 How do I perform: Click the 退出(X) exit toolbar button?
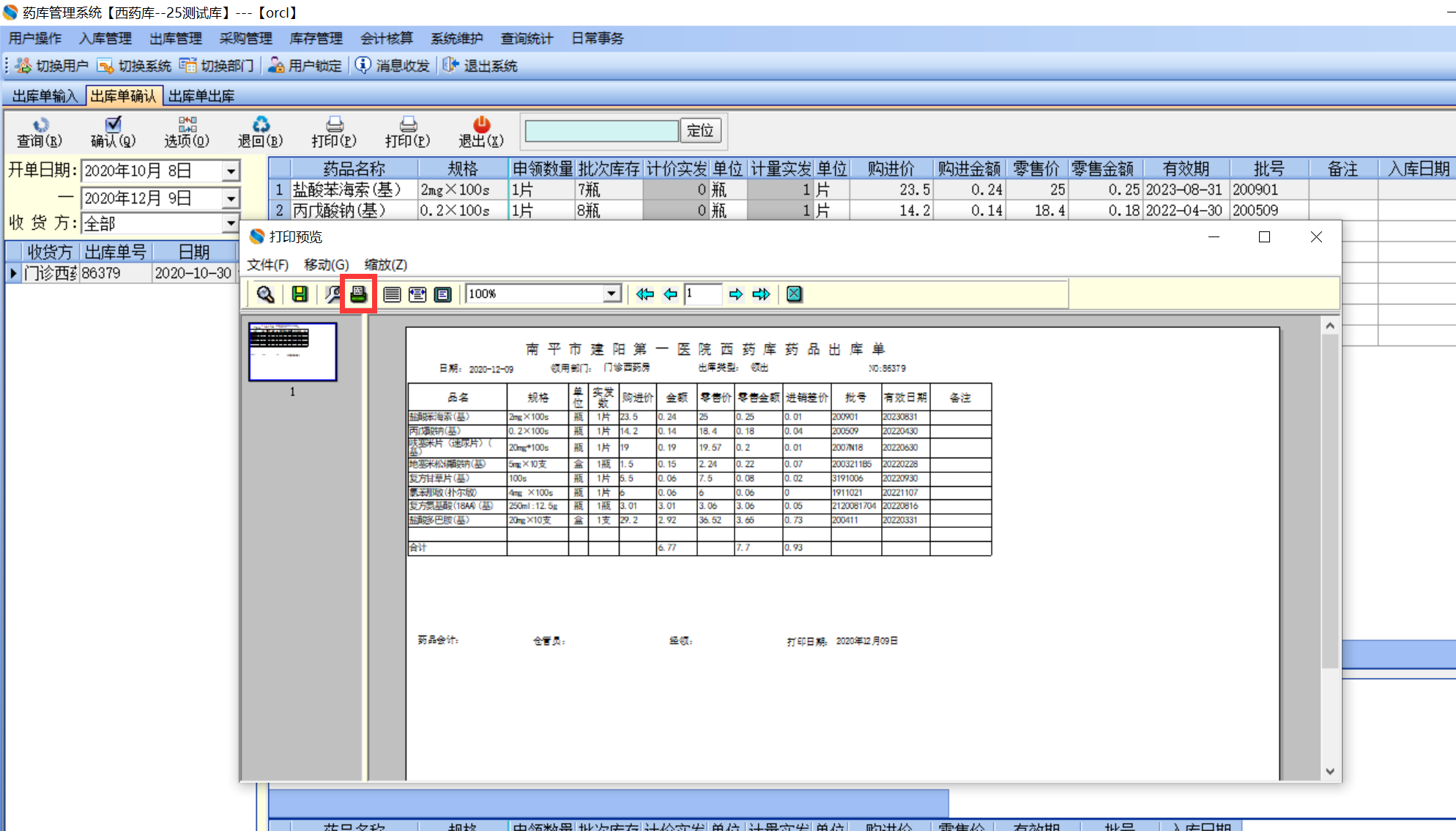480,132
